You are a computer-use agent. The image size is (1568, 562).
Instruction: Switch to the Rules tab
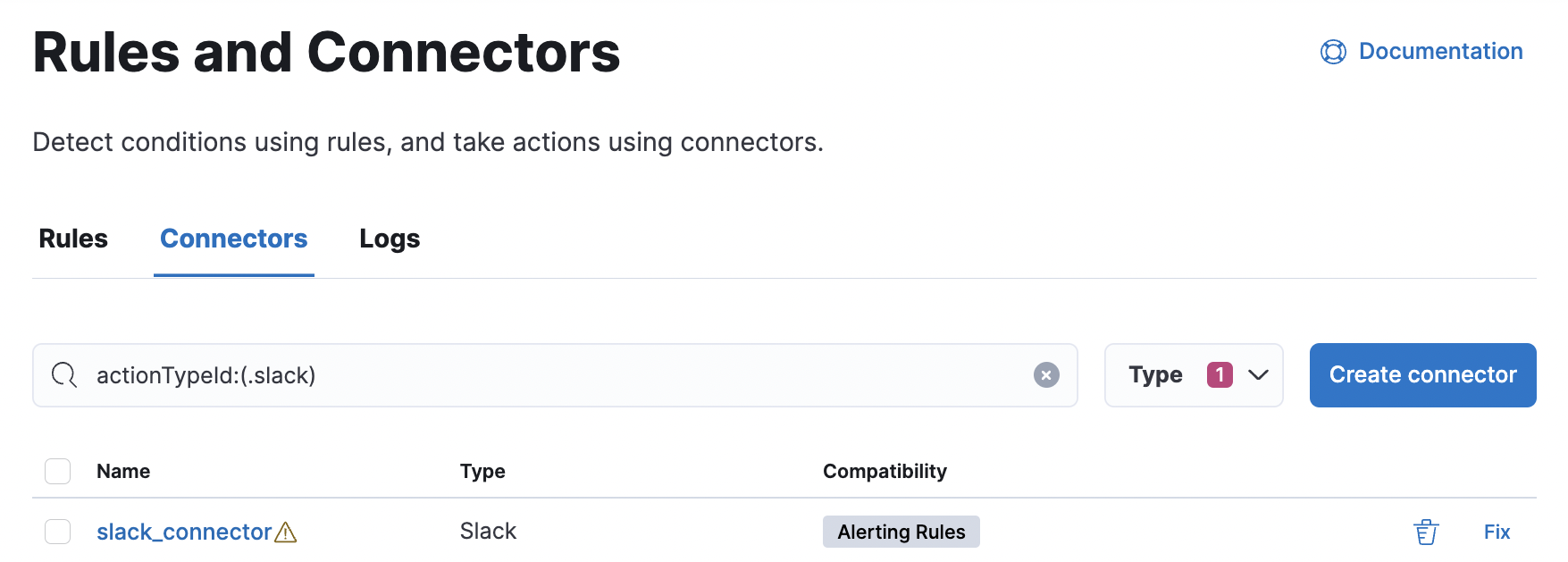[72, 239]
